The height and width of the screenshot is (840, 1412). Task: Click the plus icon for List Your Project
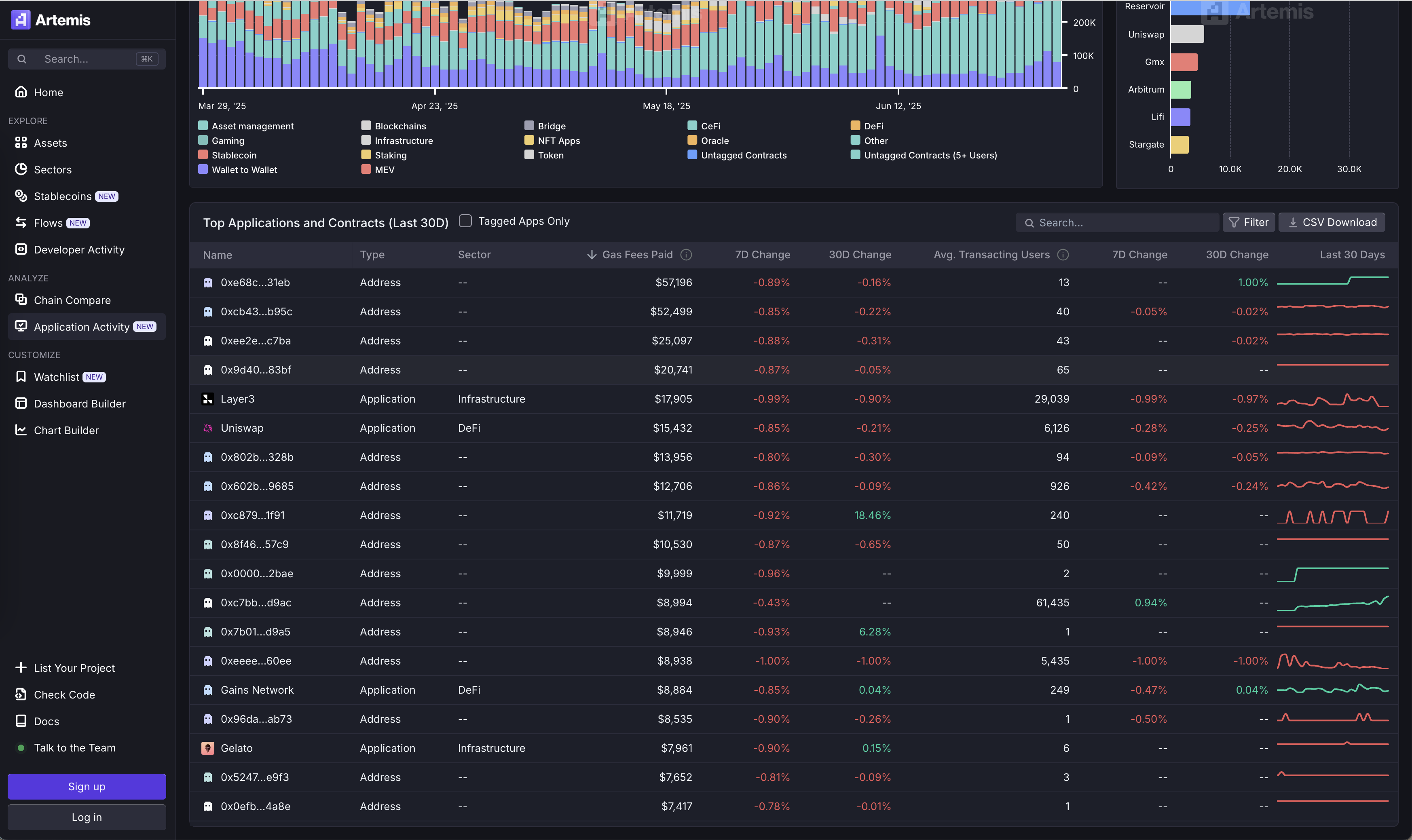pyautogui.click(x=21, y=667)
